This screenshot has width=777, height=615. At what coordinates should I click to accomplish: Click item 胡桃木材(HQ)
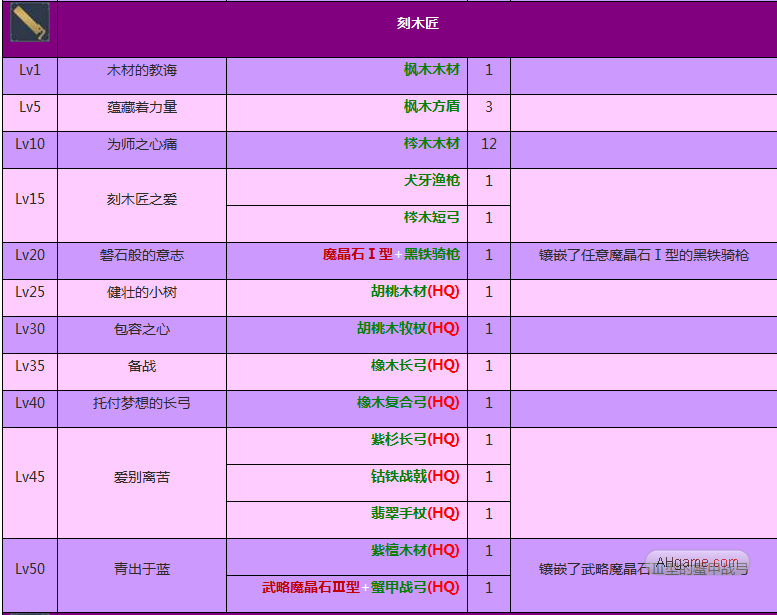(x=415, y=291)
